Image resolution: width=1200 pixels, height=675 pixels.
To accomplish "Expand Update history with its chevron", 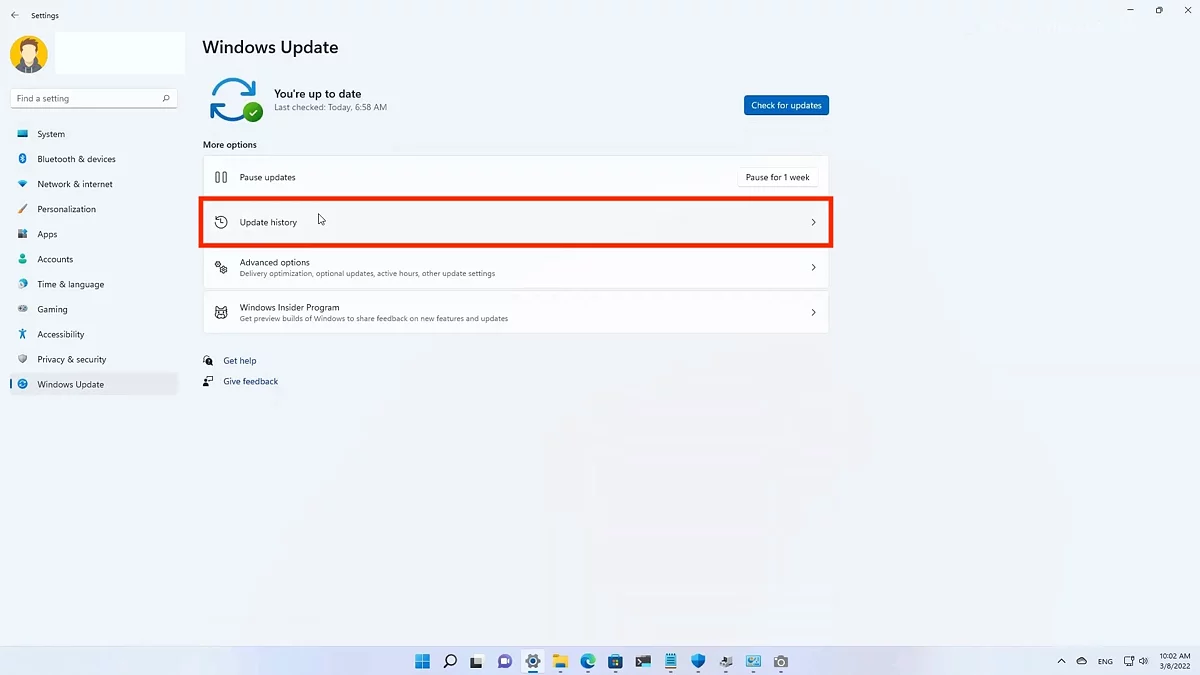I will pyautogui.click(x=813, y=222).
